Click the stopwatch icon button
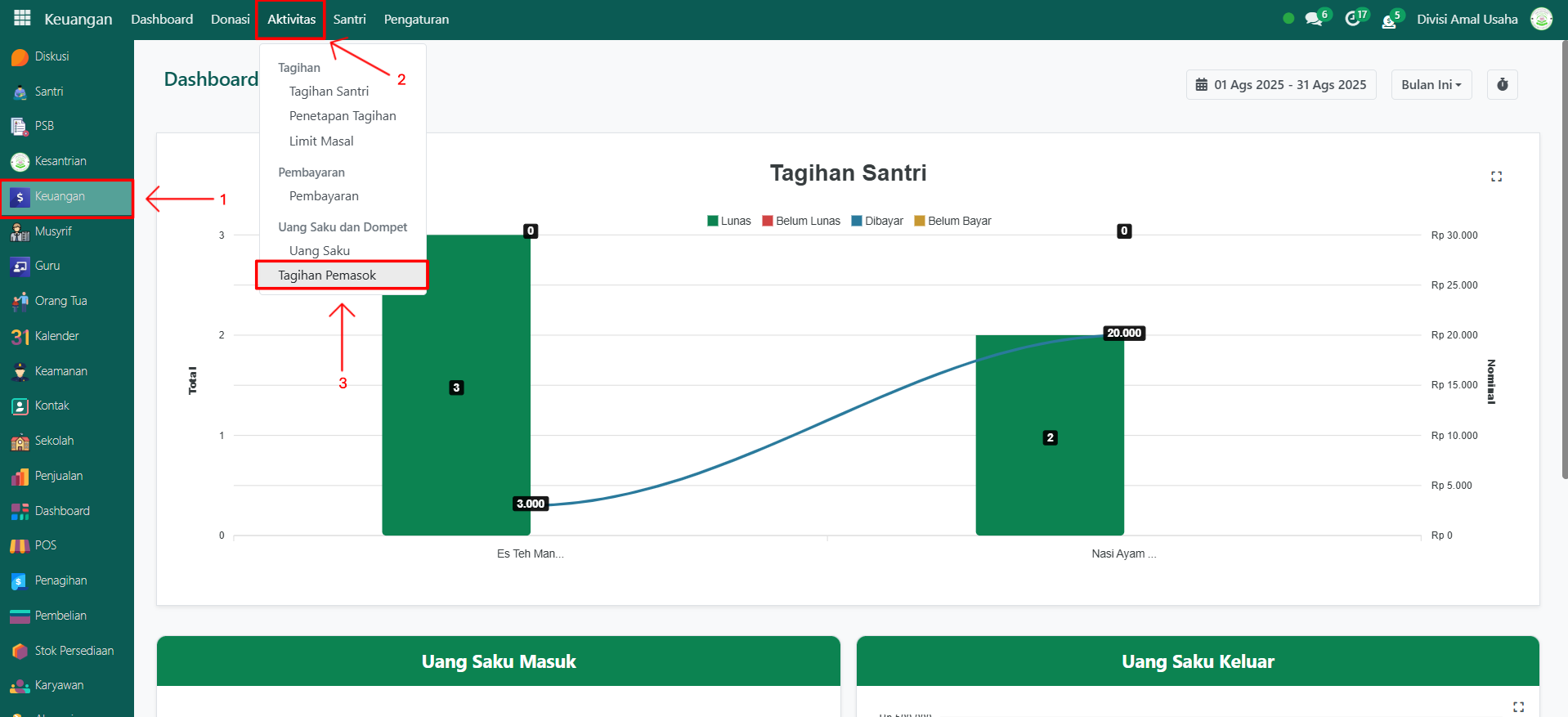The width and height of the screenshot is (1568, 717). (x=1502, y=85)
